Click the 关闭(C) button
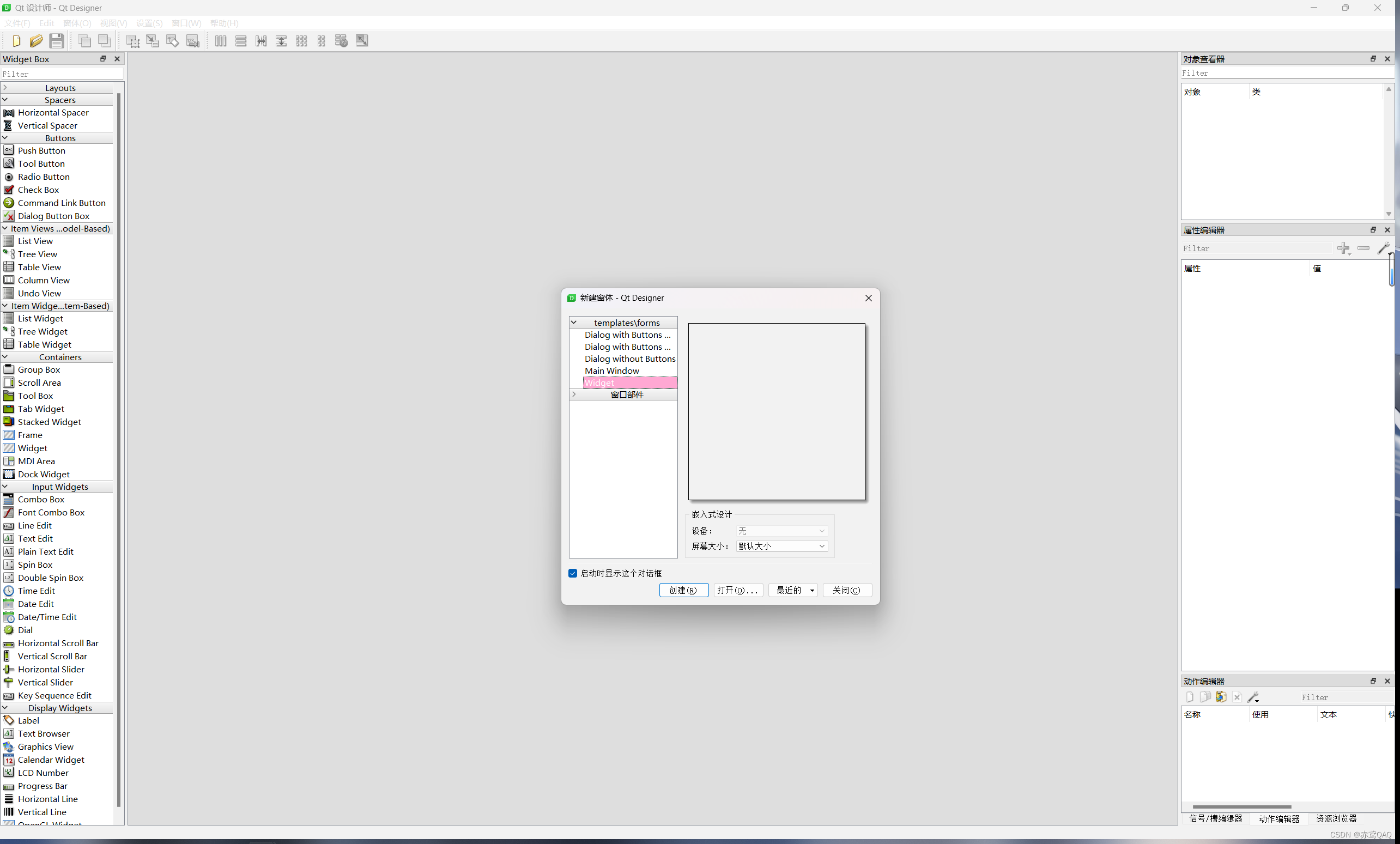Screen dimensions: 1400x844 coord(847,590)
